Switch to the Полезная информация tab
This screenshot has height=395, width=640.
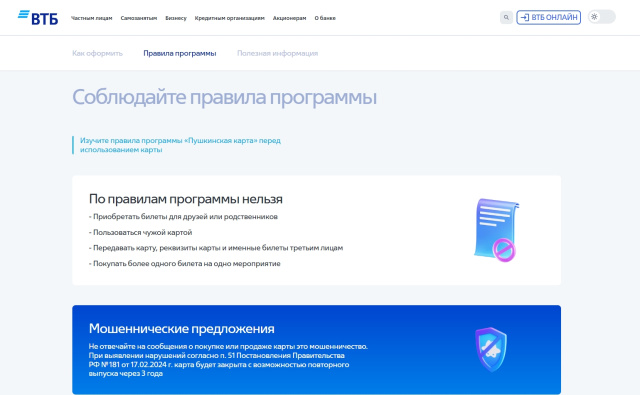[x=278, y=53]
